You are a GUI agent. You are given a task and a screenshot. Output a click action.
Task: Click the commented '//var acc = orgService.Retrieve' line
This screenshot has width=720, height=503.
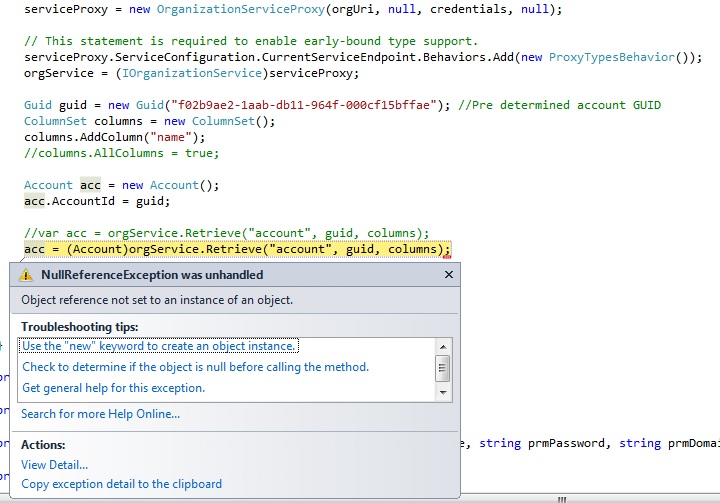click(227, 233)
